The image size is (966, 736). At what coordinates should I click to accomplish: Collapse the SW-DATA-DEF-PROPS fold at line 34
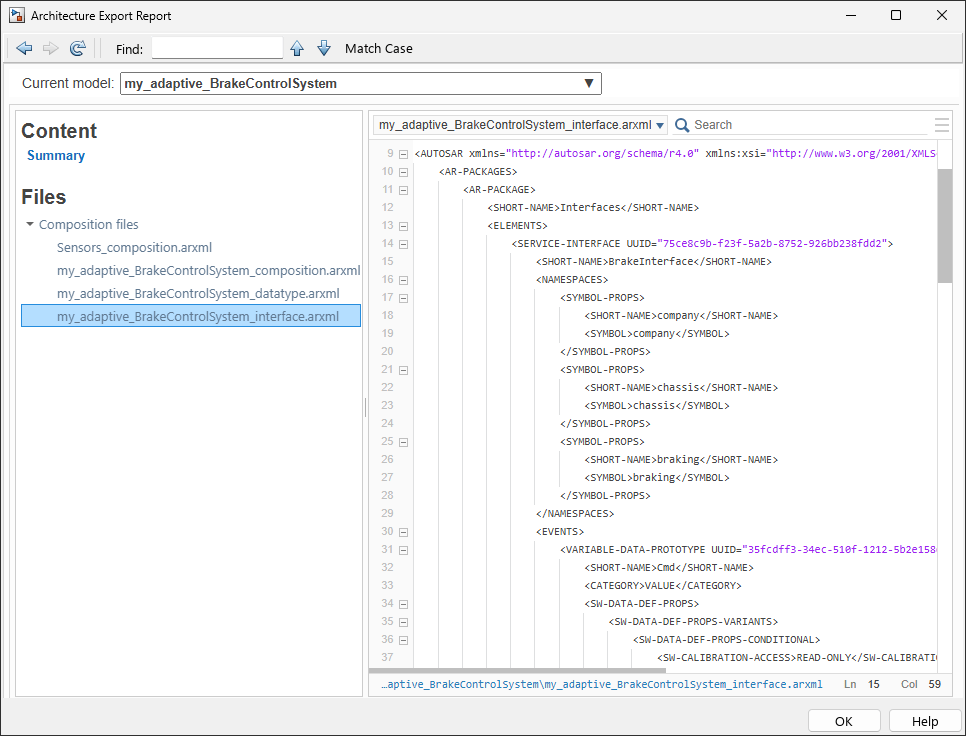coord(404,604)
